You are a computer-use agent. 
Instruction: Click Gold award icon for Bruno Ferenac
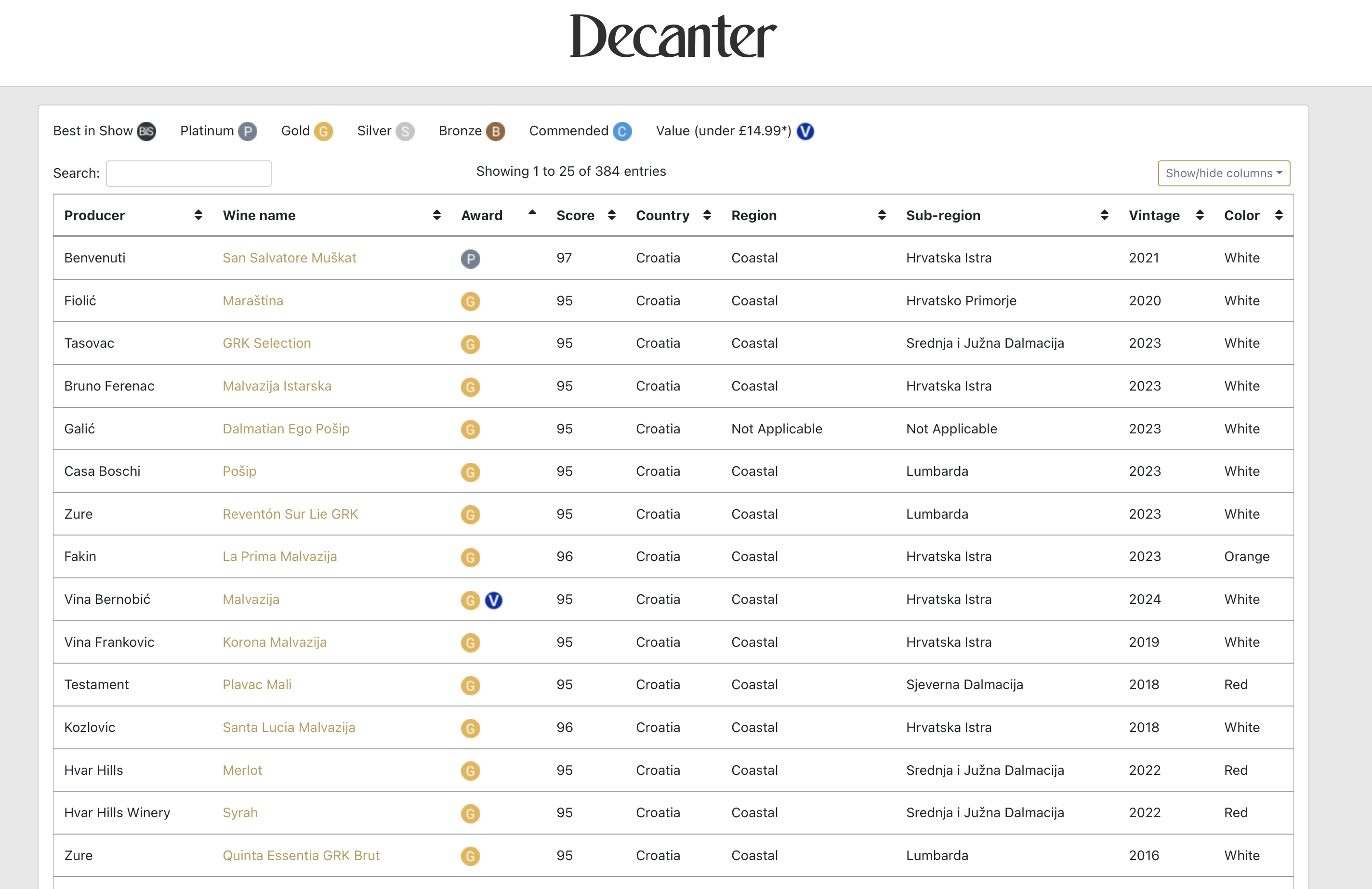[x=470, y=387]
